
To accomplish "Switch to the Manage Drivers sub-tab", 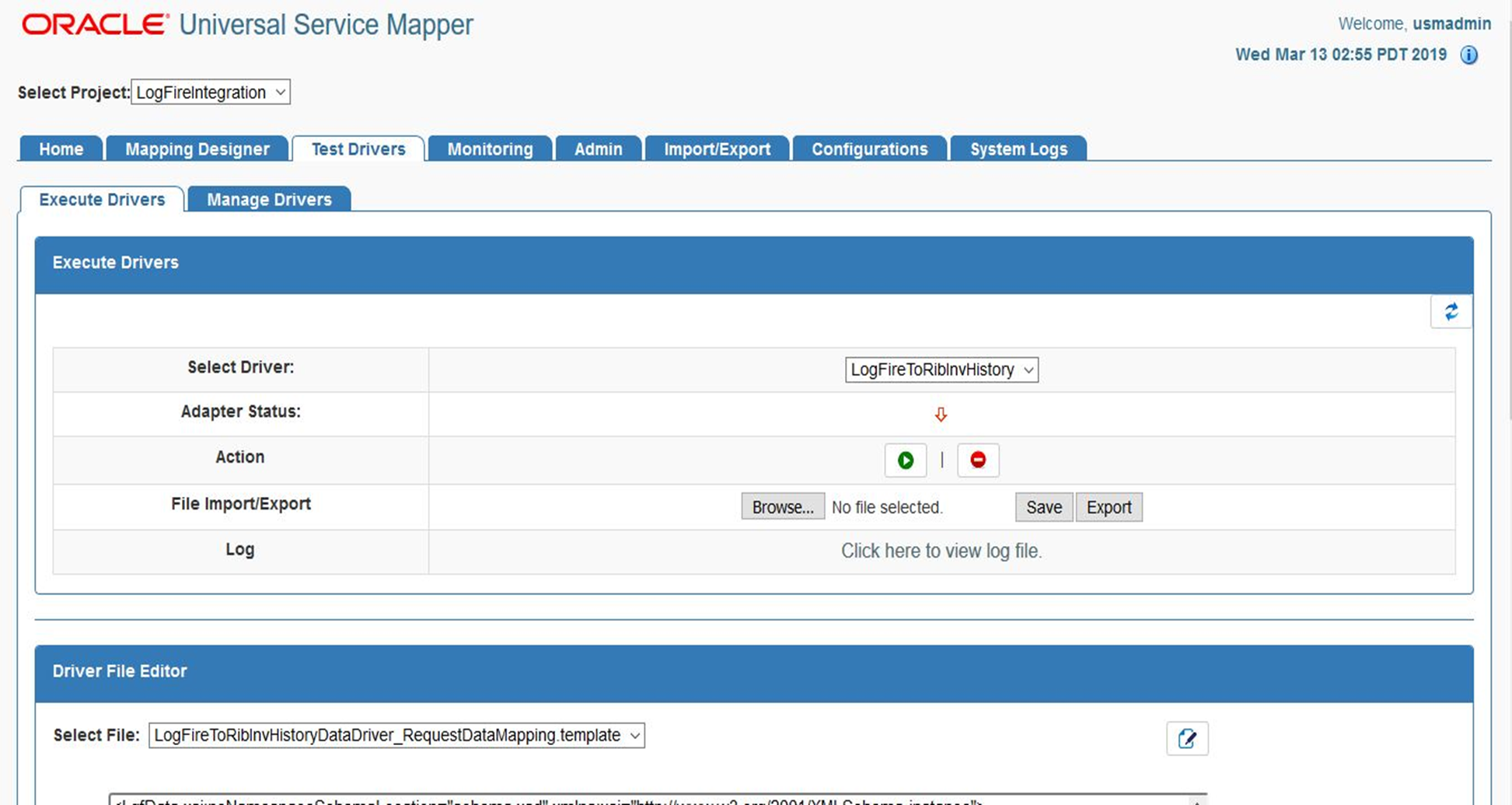I will (269, 199).
